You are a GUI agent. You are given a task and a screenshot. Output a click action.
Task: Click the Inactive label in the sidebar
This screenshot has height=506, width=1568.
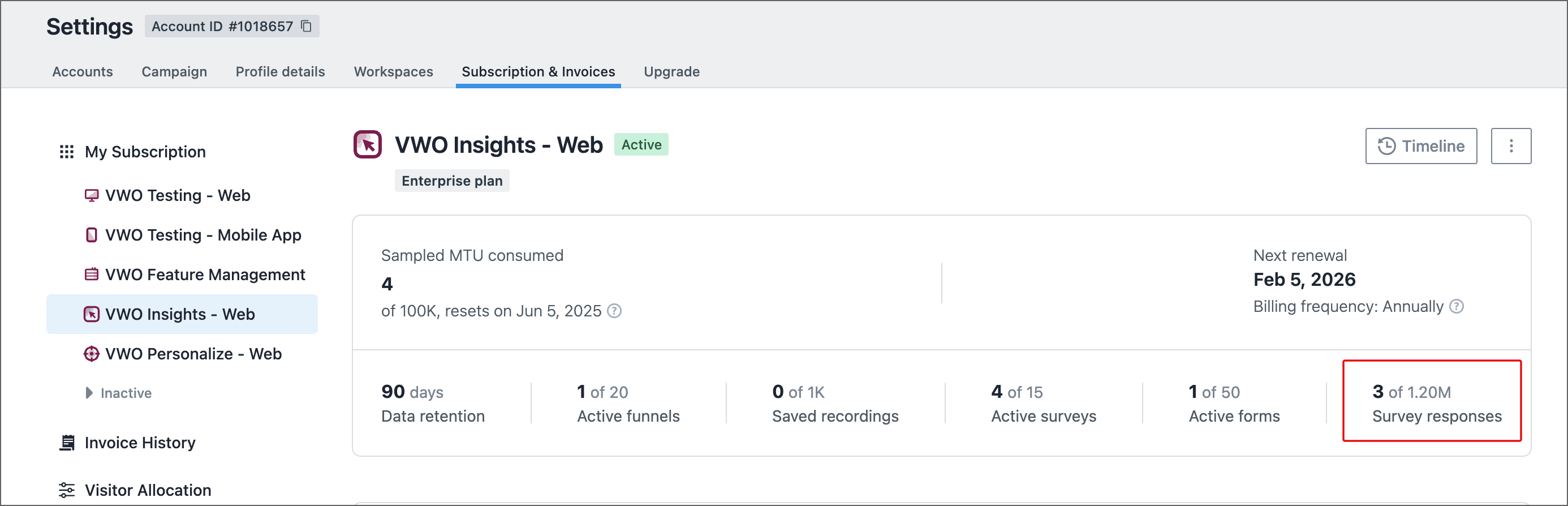point(126,393)
